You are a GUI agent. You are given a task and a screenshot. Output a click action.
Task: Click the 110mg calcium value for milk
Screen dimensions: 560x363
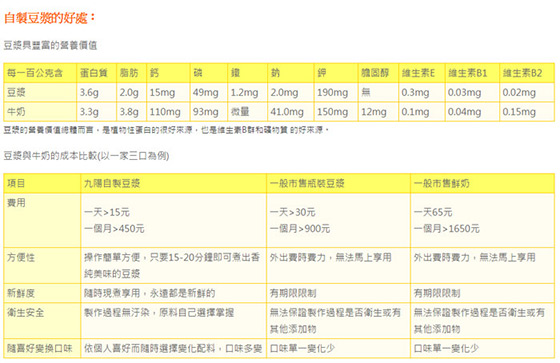point(165,111)
